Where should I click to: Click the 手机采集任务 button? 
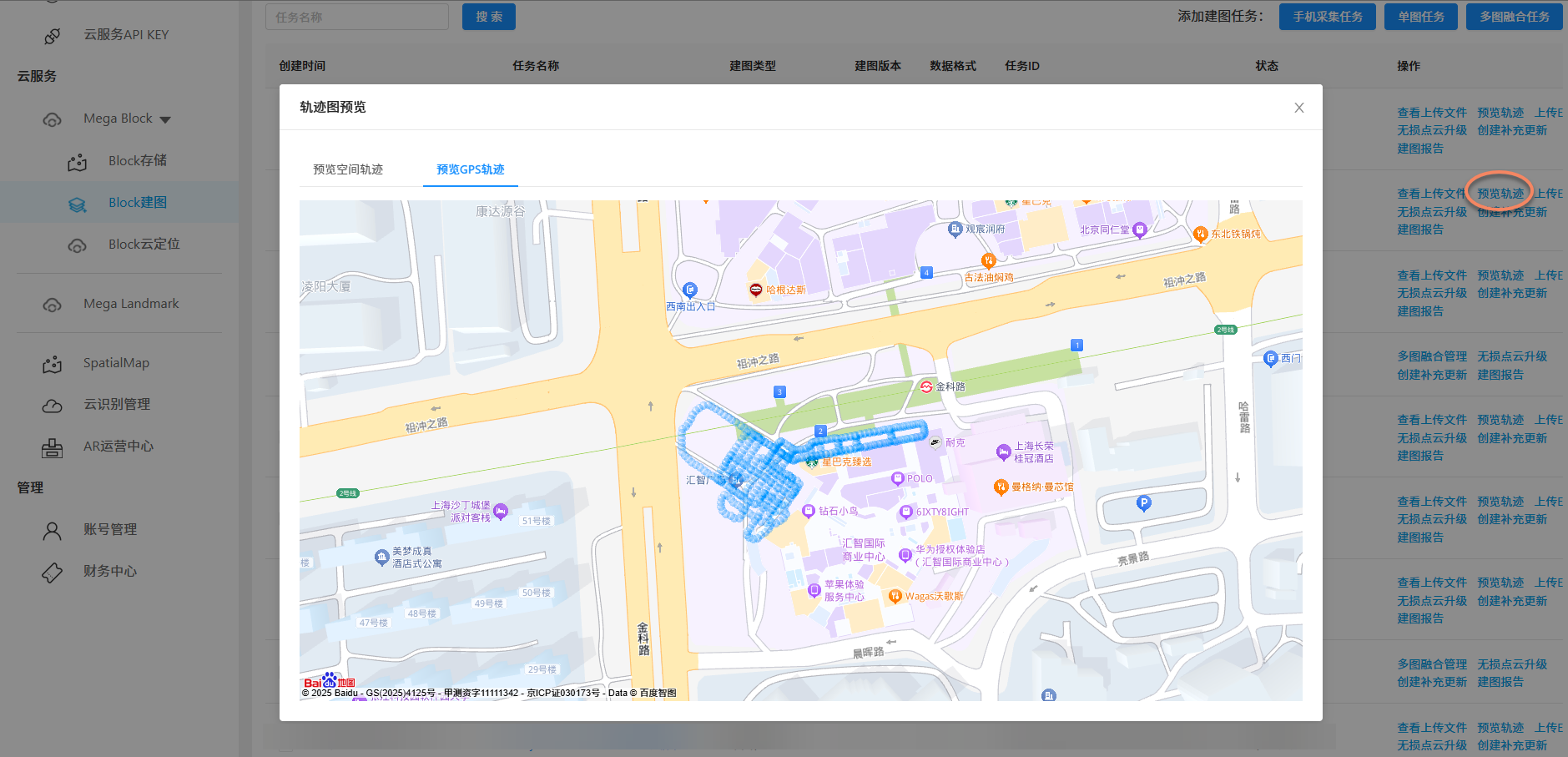1327,17
